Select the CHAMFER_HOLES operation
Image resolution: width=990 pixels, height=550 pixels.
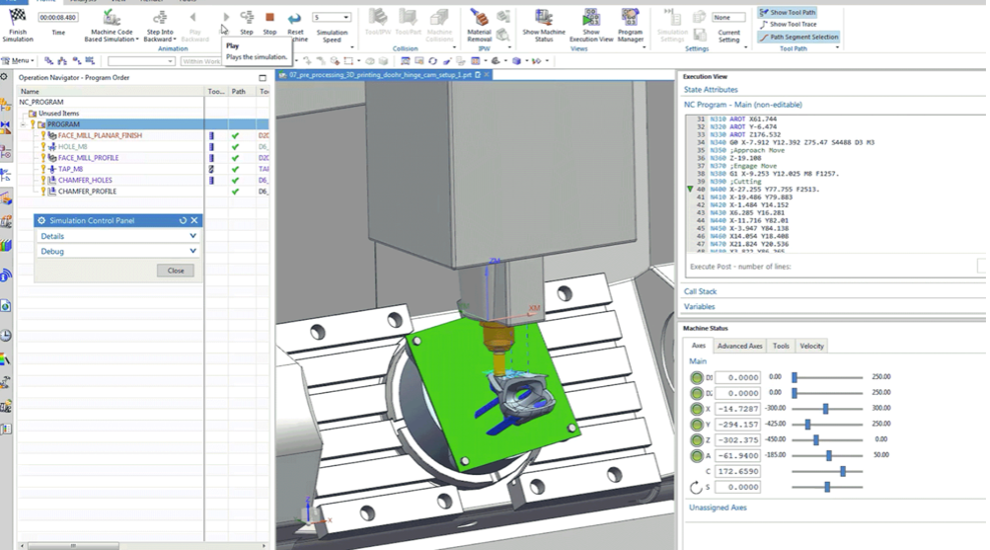point(85,180)
